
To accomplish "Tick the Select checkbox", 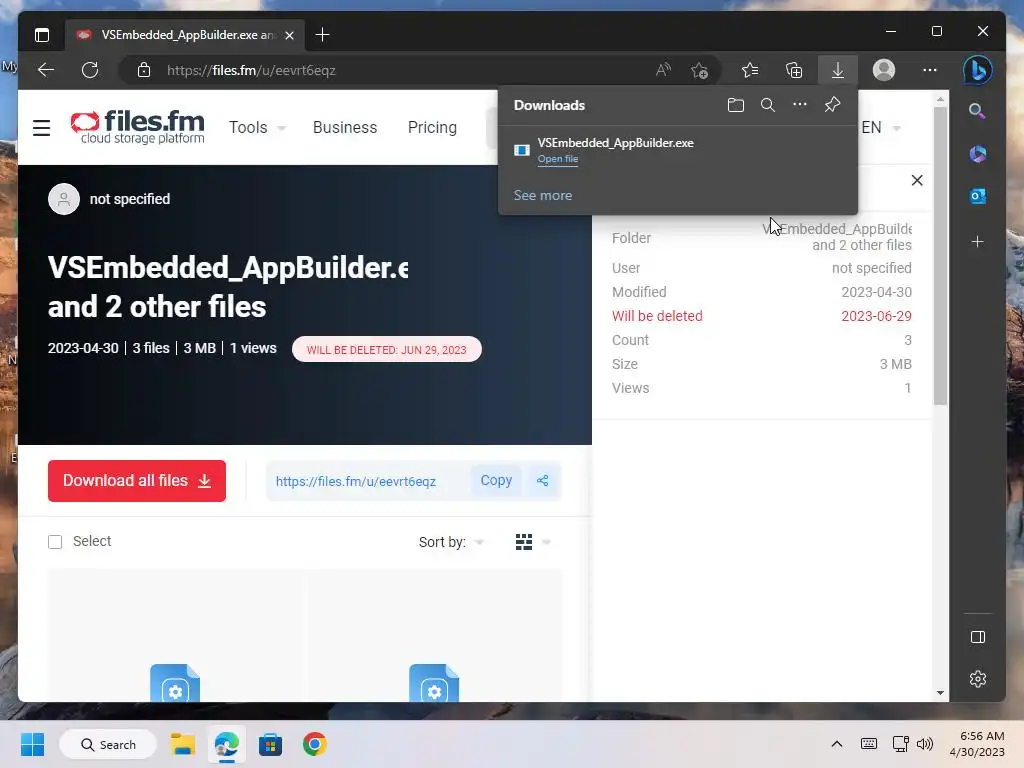I will coord(55,542).
